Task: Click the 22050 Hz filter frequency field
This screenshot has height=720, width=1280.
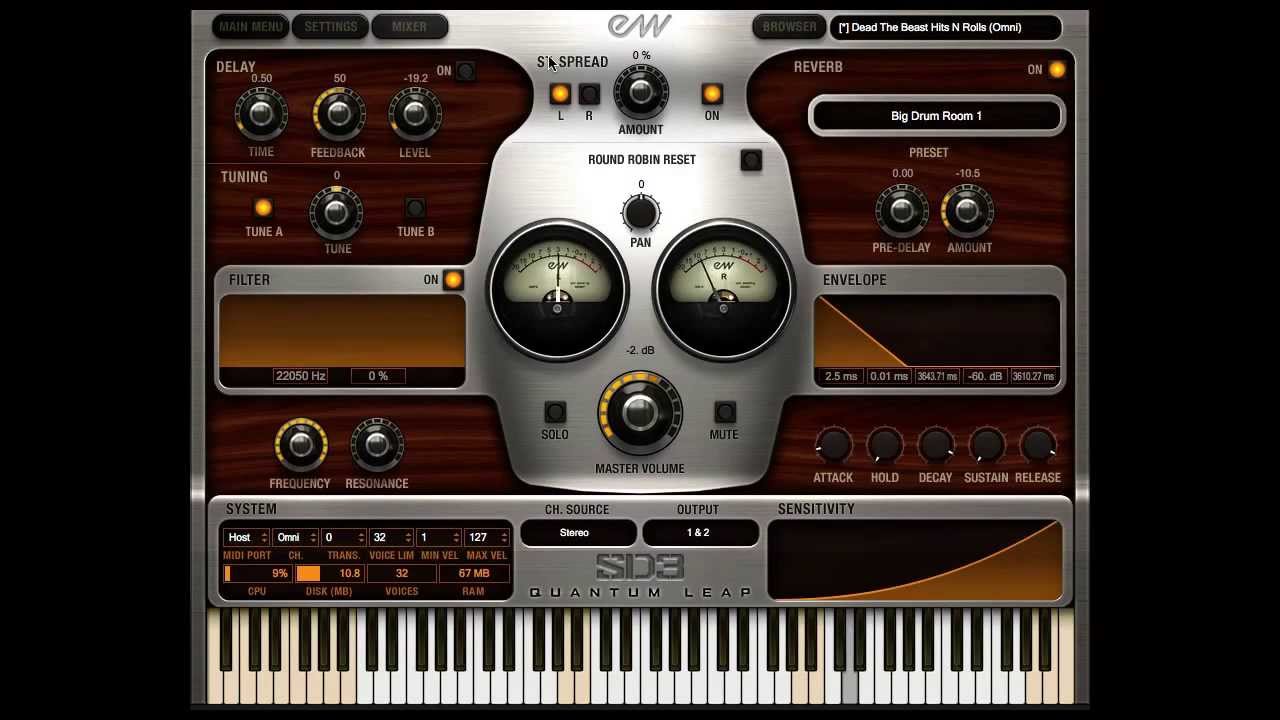Action: point(301,376)
